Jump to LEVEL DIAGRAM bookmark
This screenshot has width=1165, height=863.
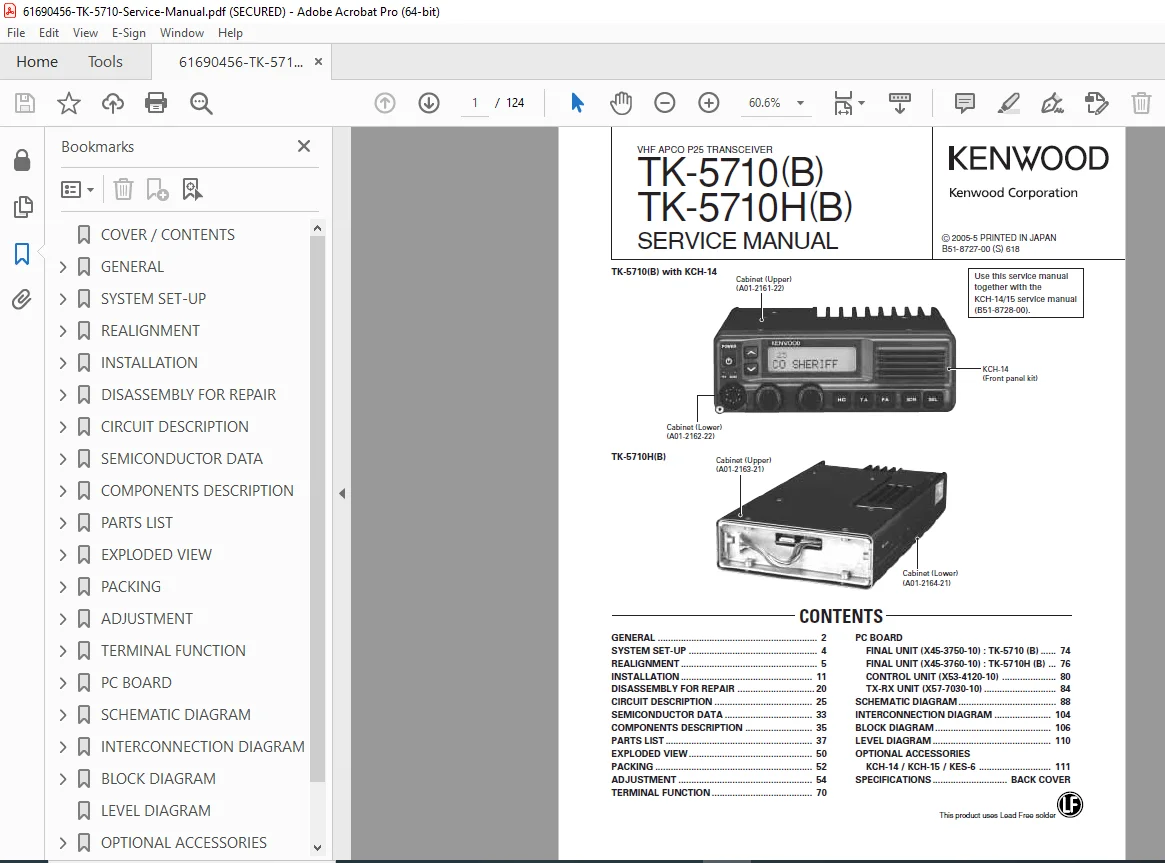156,811
